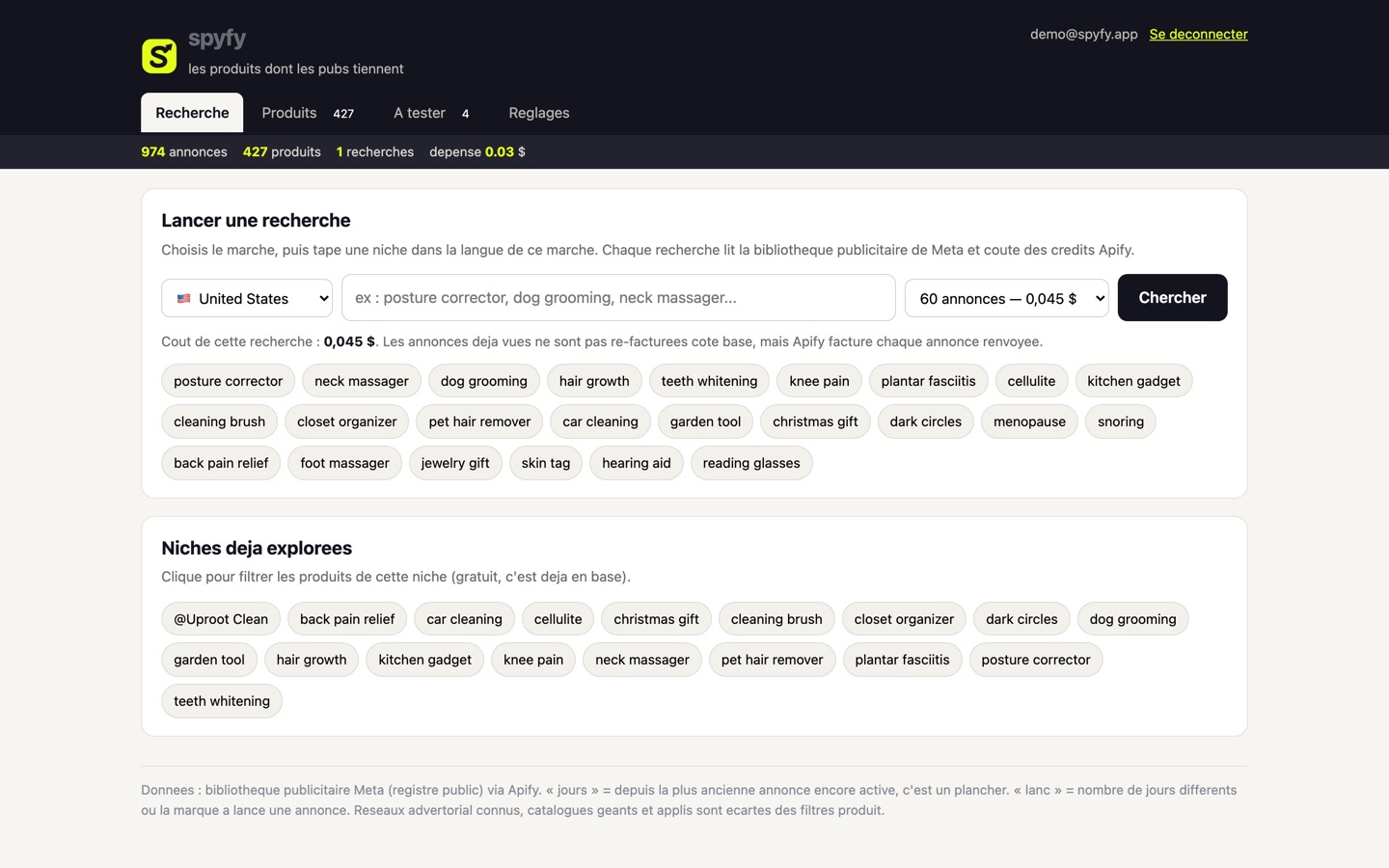Click the 1 recherches stat
Image resolution: width=1389 pixels, height=868 pixels.
pyautogui.click(x=375, y=151)
